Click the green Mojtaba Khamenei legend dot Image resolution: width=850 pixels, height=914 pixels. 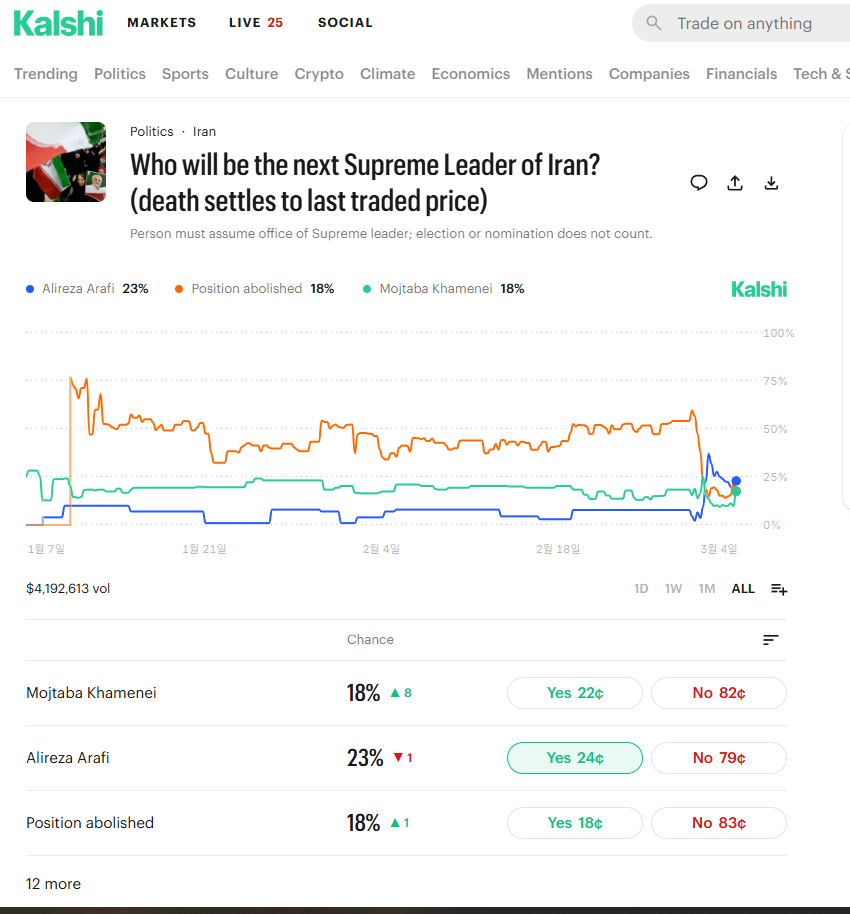(x=367, y=289)
